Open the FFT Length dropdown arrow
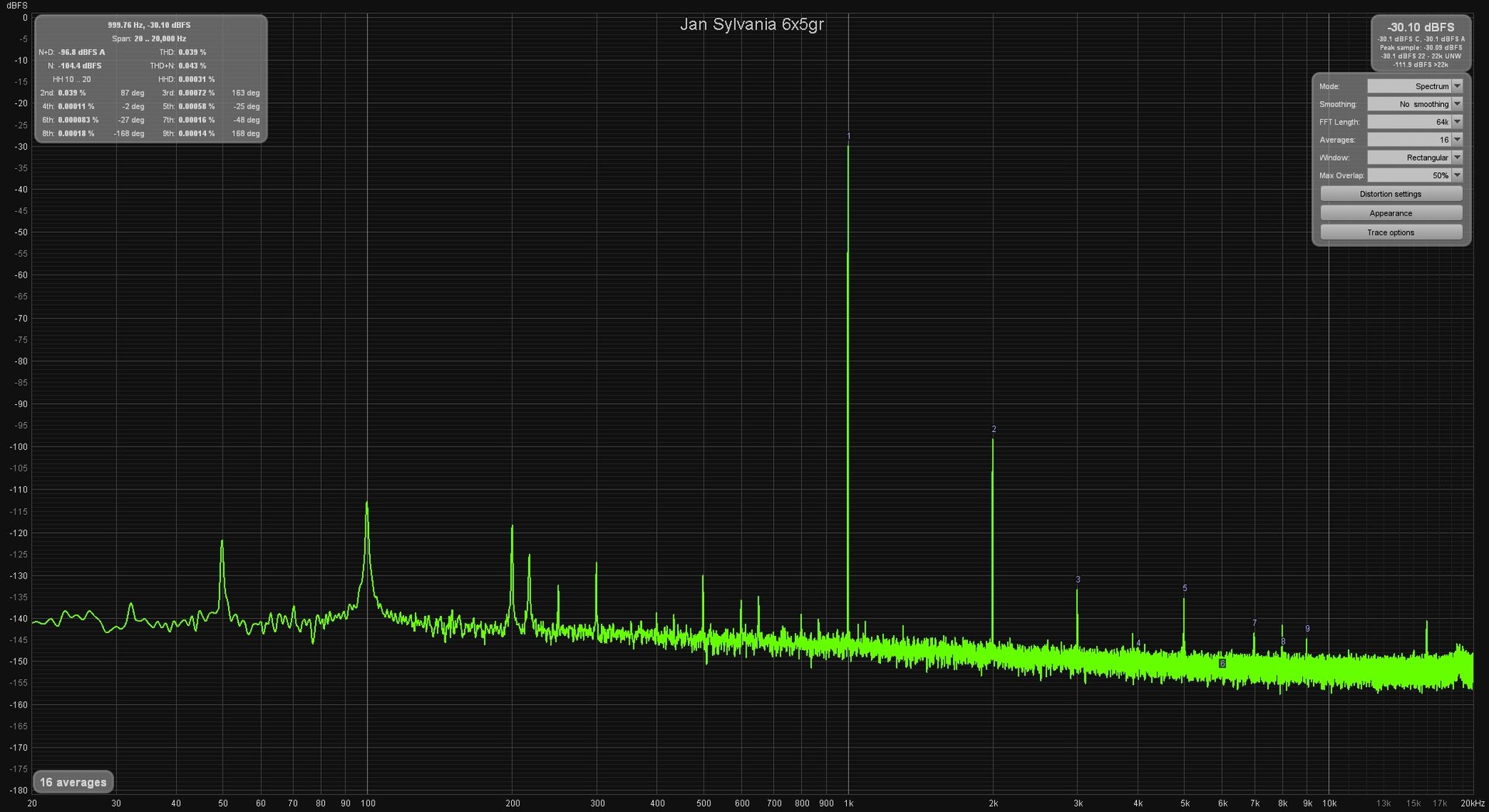 coord(1457,122)
